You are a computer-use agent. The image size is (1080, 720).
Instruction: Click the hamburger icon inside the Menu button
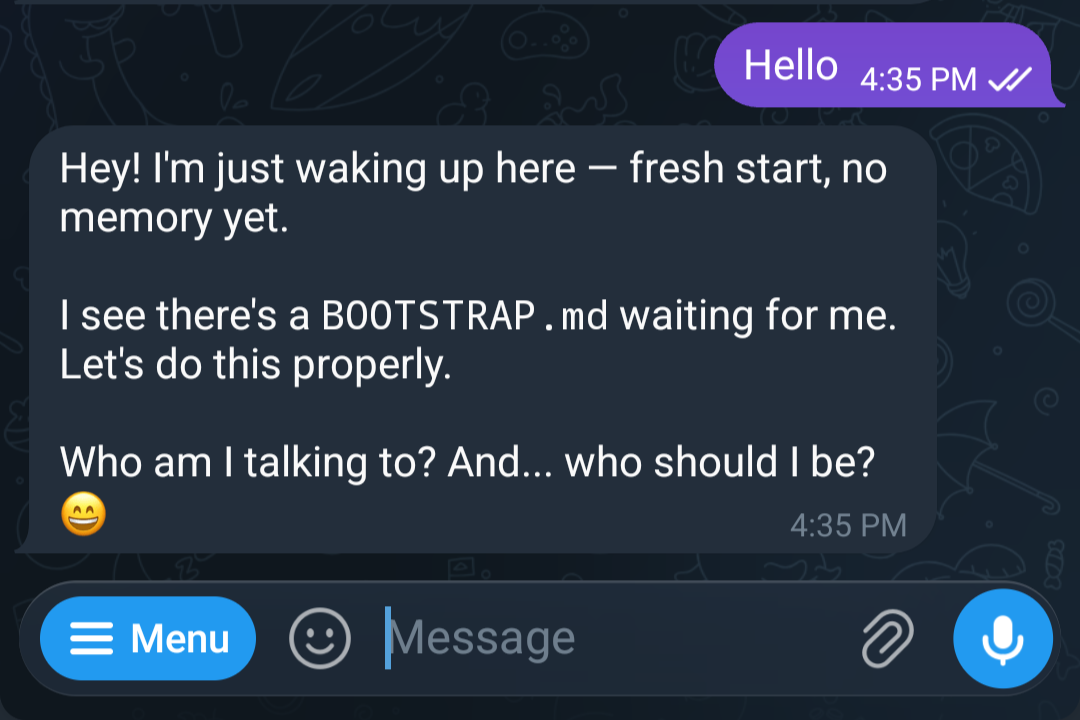(92, 637)
